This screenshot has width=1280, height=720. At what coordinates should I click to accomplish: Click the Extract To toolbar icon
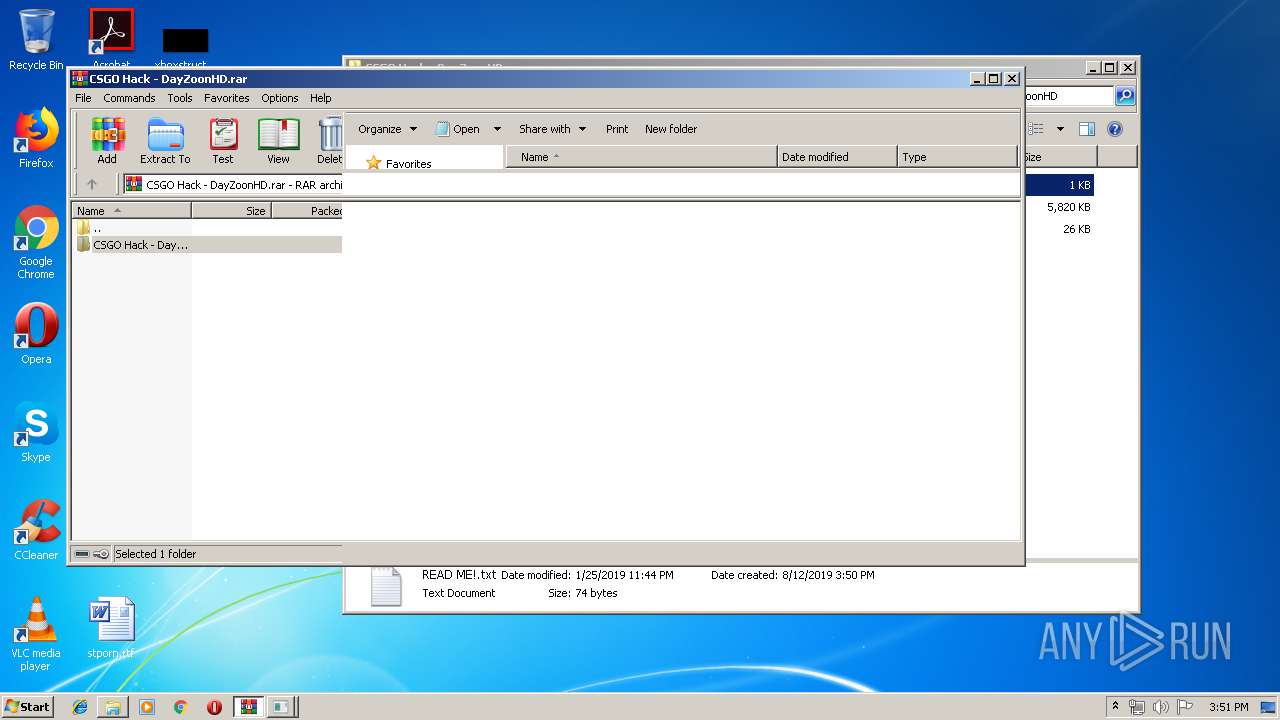165,141
